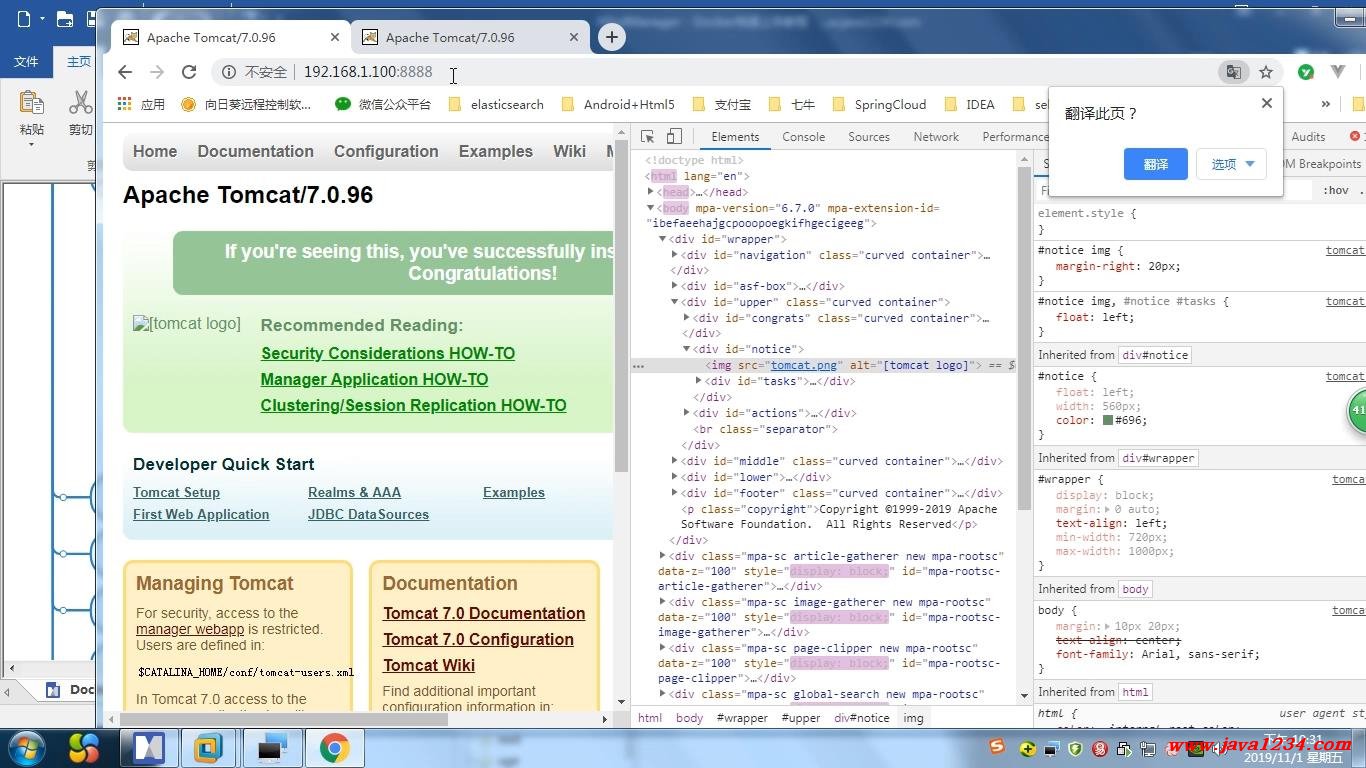Toggle the device toolbar icon in DevTools
Viewport: 1366px width, 768px height.
(x=674, y=137)
